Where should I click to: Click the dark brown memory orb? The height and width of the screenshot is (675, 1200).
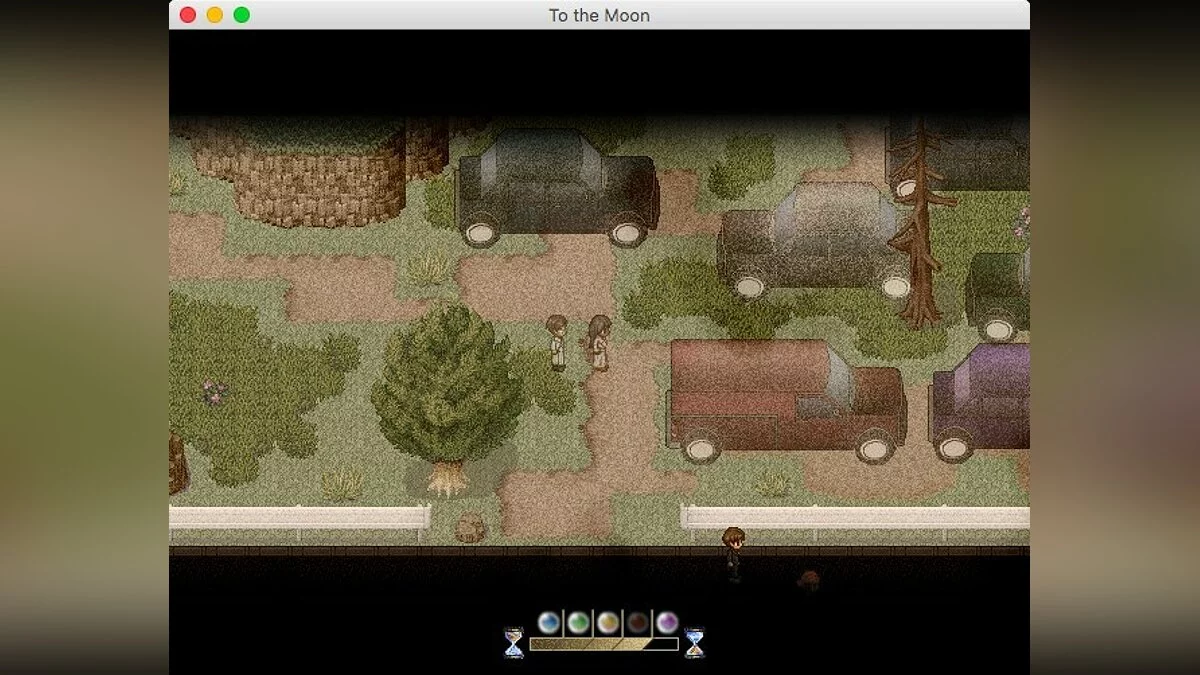[638, 623]
